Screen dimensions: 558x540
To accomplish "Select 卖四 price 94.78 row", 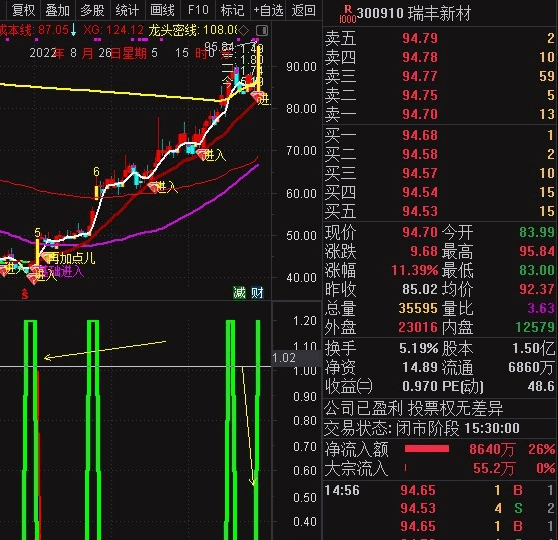I will tap(439, 57).
